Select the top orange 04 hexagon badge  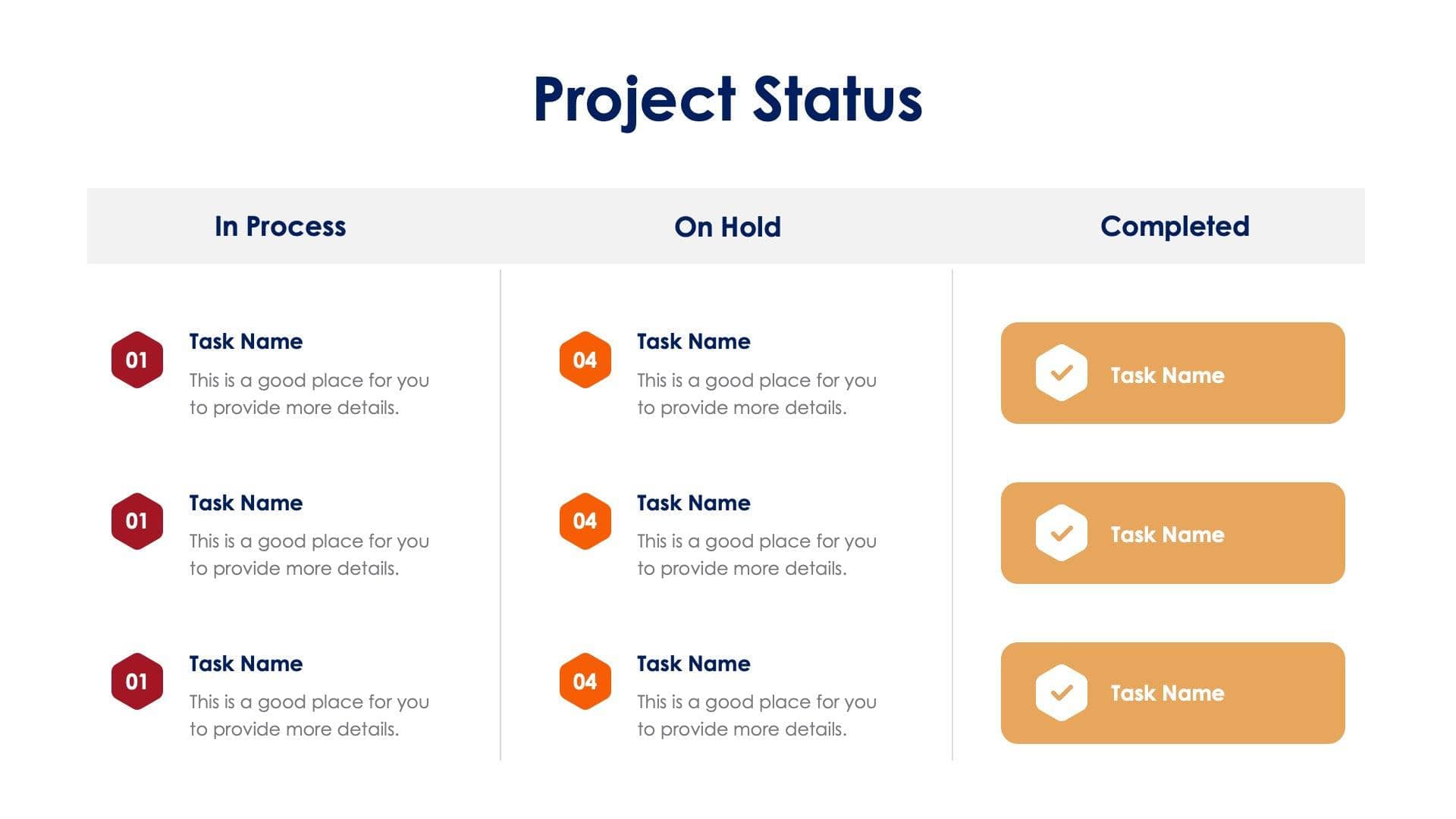pyautogui.click(x=585, y=360)
